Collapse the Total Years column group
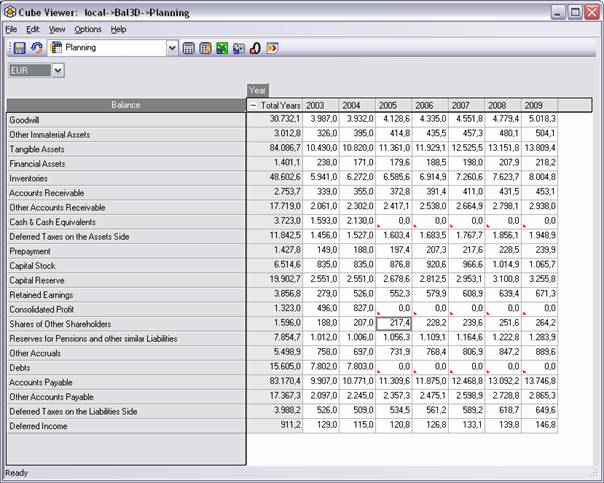This screenshot has width=604, height=483. pyautogui.click(x=253, y=105)
